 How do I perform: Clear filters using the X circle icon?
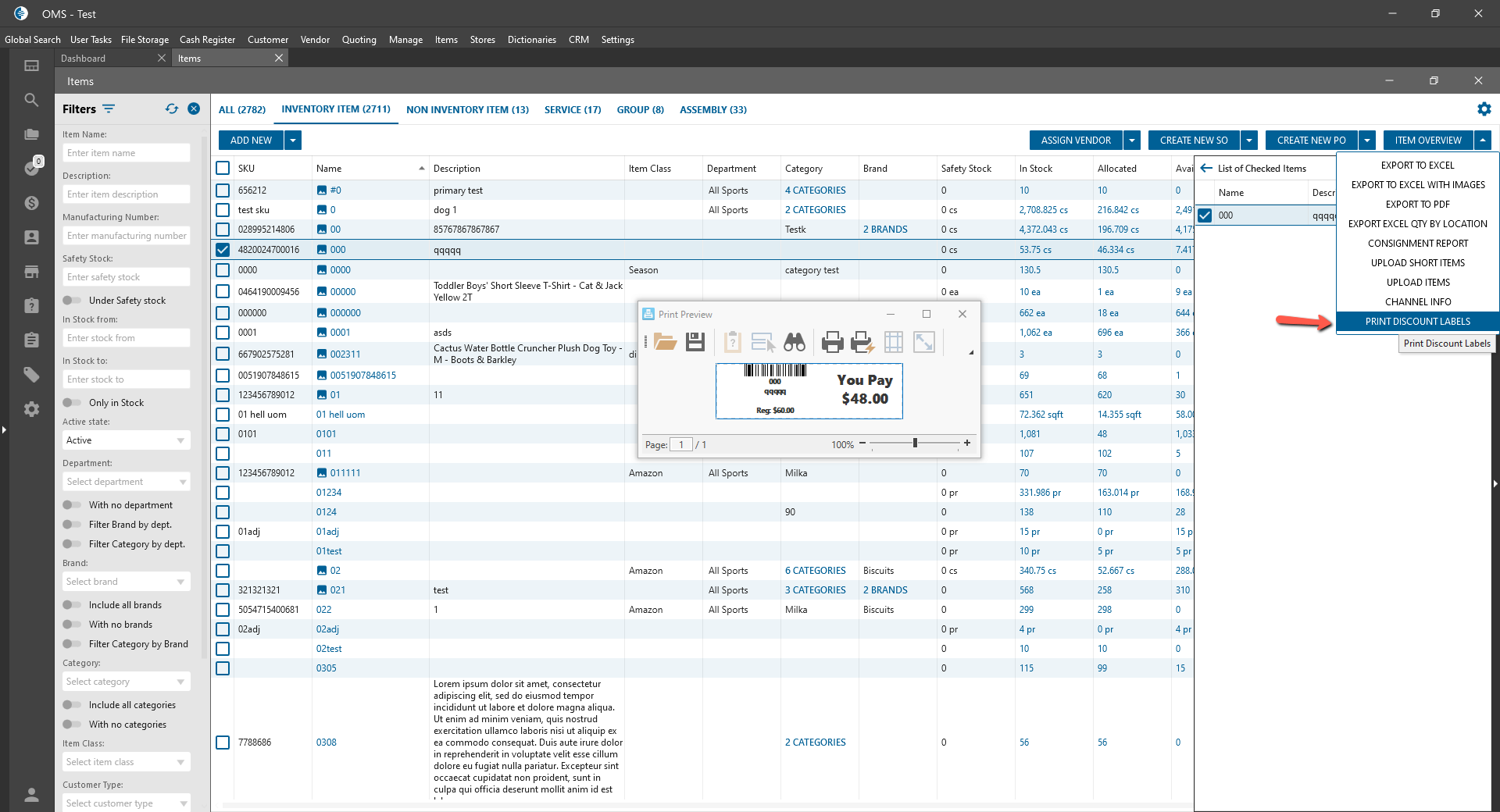pos(194,109)
